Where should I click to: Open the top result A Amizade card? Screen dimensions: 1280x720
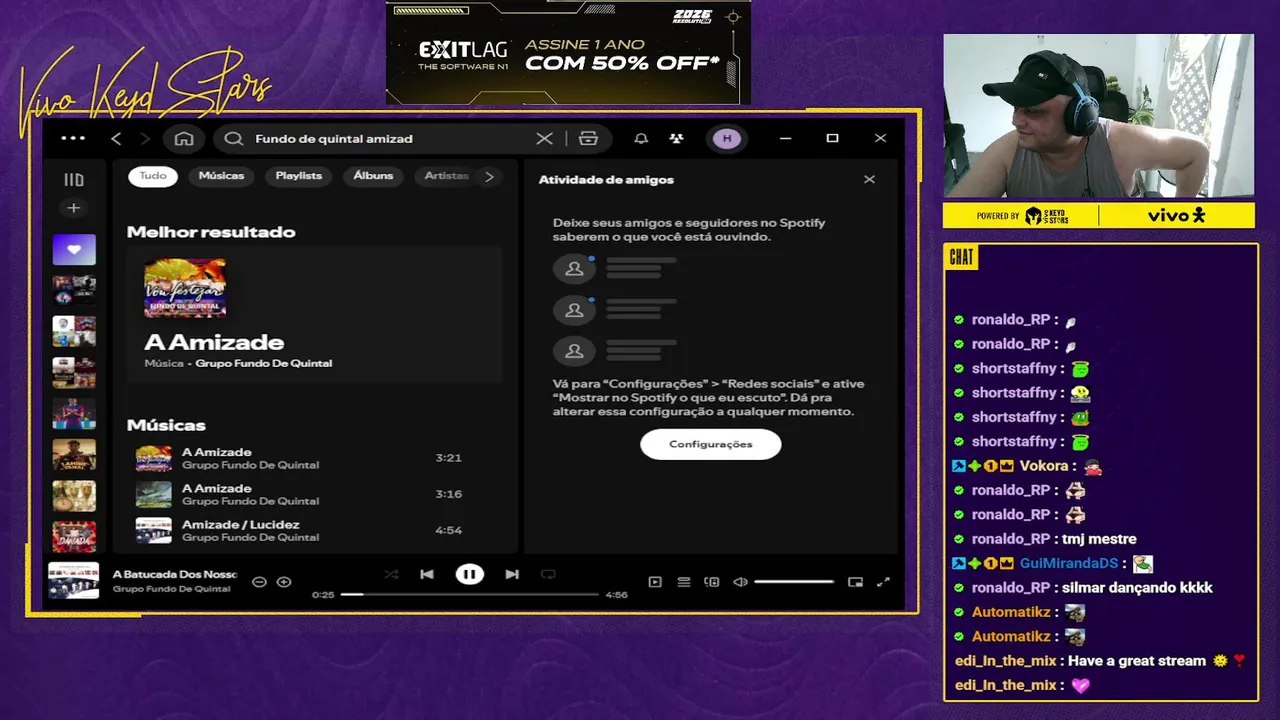pyautogui.click(x=314, y=314)
